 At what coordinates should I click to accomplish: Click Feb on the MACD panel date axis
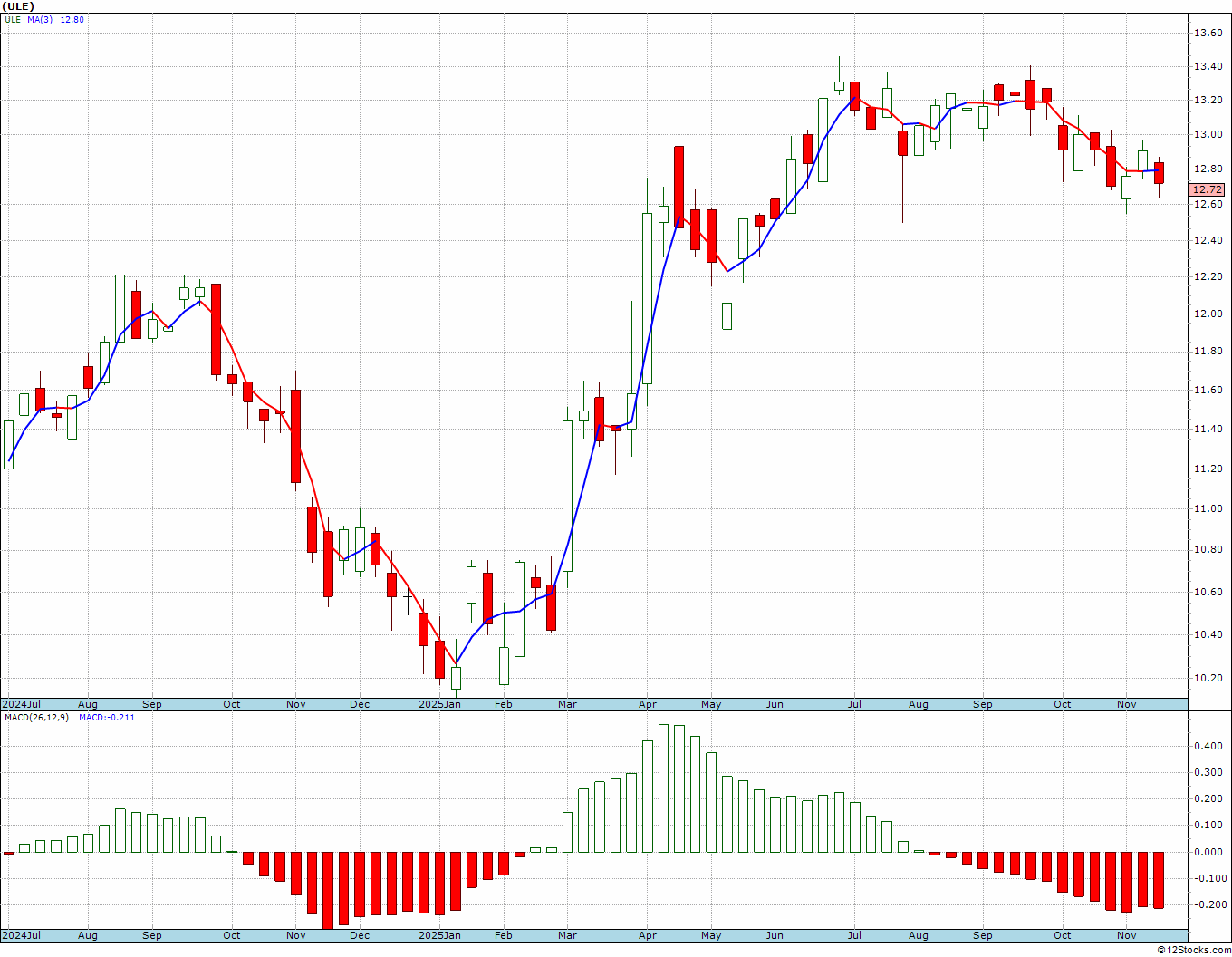pyautogui.click(x=503, y=934)
